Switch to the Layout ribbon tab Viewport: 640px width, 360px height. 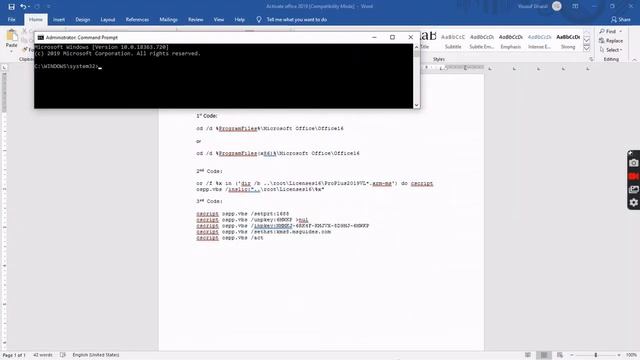(108, 20)
